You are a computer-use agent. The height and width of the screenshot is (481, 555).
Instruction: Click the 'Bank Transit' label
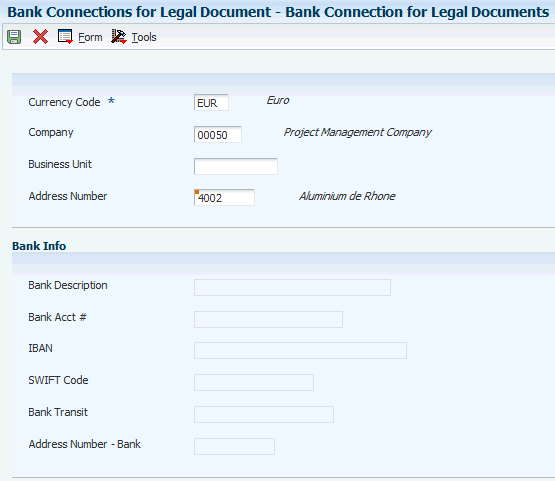58,412
